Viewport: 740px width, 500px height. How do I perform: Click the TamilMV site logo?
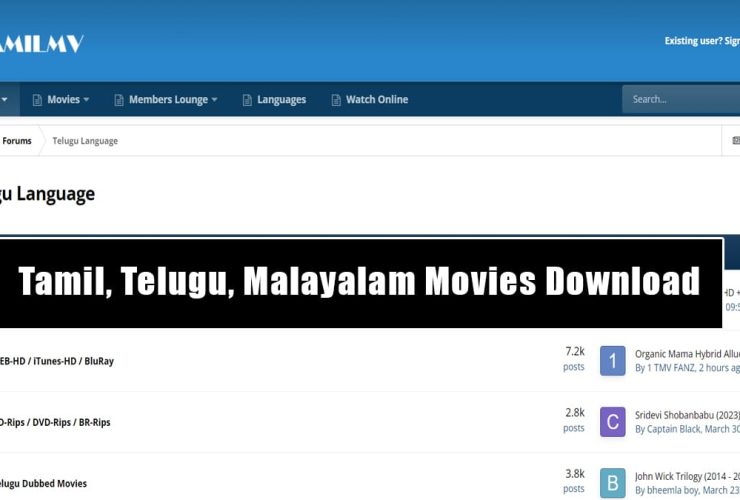coord(42,44)
